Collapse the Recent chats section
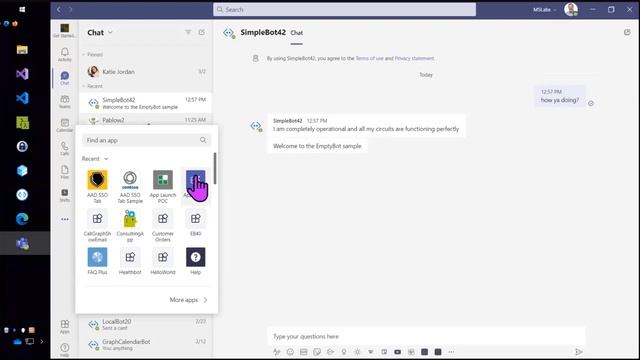Screen dimensions: 640x360 pos(93,86)
